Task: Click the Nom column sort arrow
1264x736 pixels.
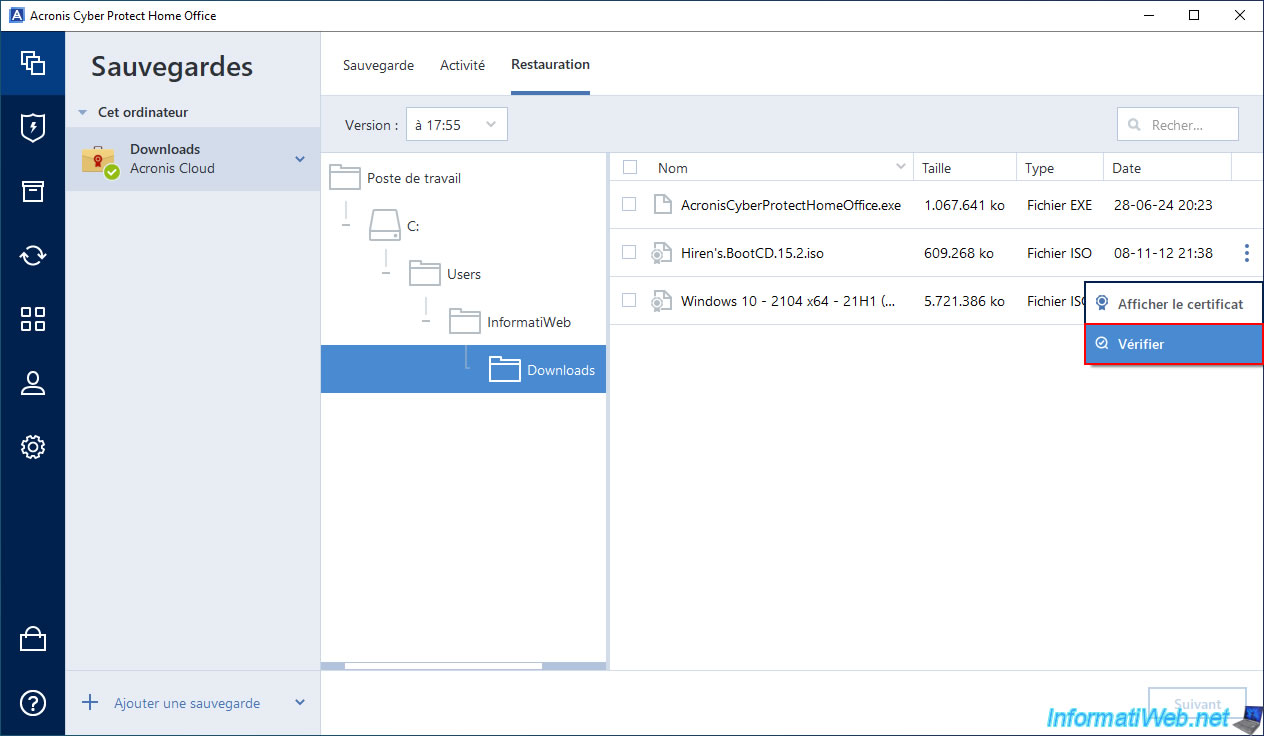Action: [x=901, y=167]
